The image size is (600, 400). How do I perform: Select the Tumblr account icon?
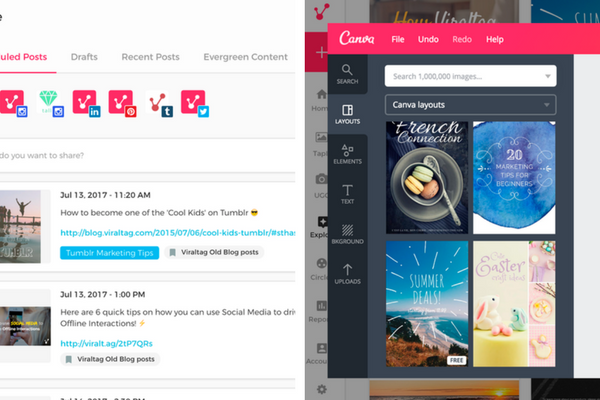(159, 104)
